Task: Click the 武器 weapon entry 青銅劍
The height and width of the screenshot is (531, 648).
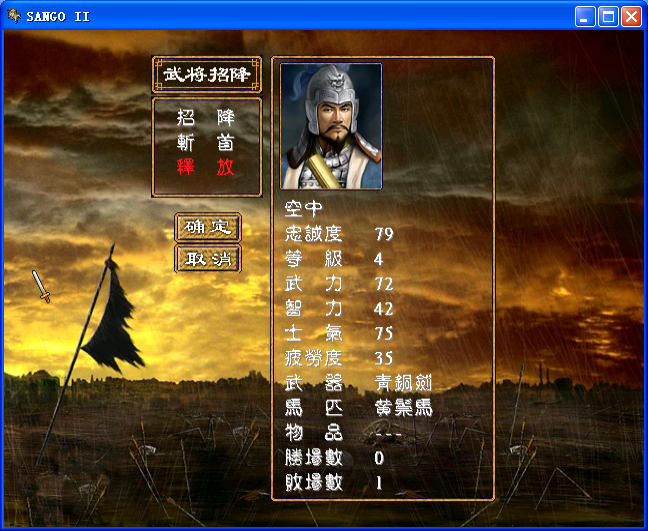Action: pyautogui.click(x=403, y=383)
